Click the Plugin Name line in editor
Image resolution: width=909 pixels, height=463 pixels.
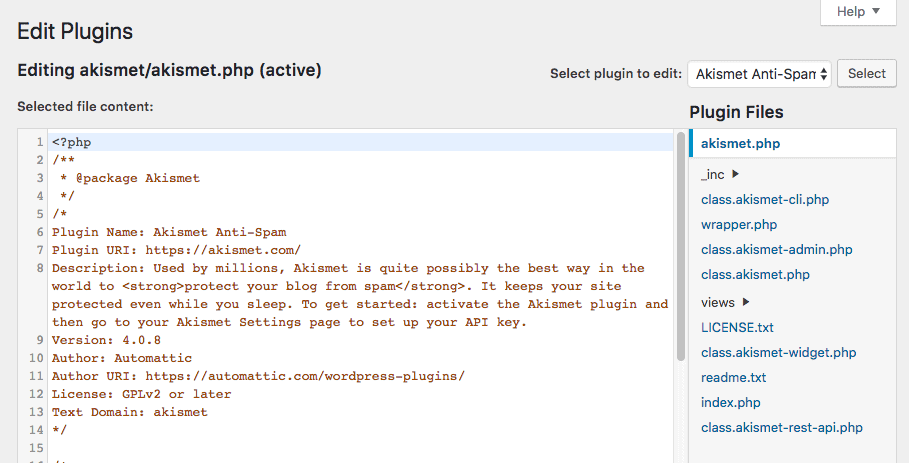coord(160,232)
